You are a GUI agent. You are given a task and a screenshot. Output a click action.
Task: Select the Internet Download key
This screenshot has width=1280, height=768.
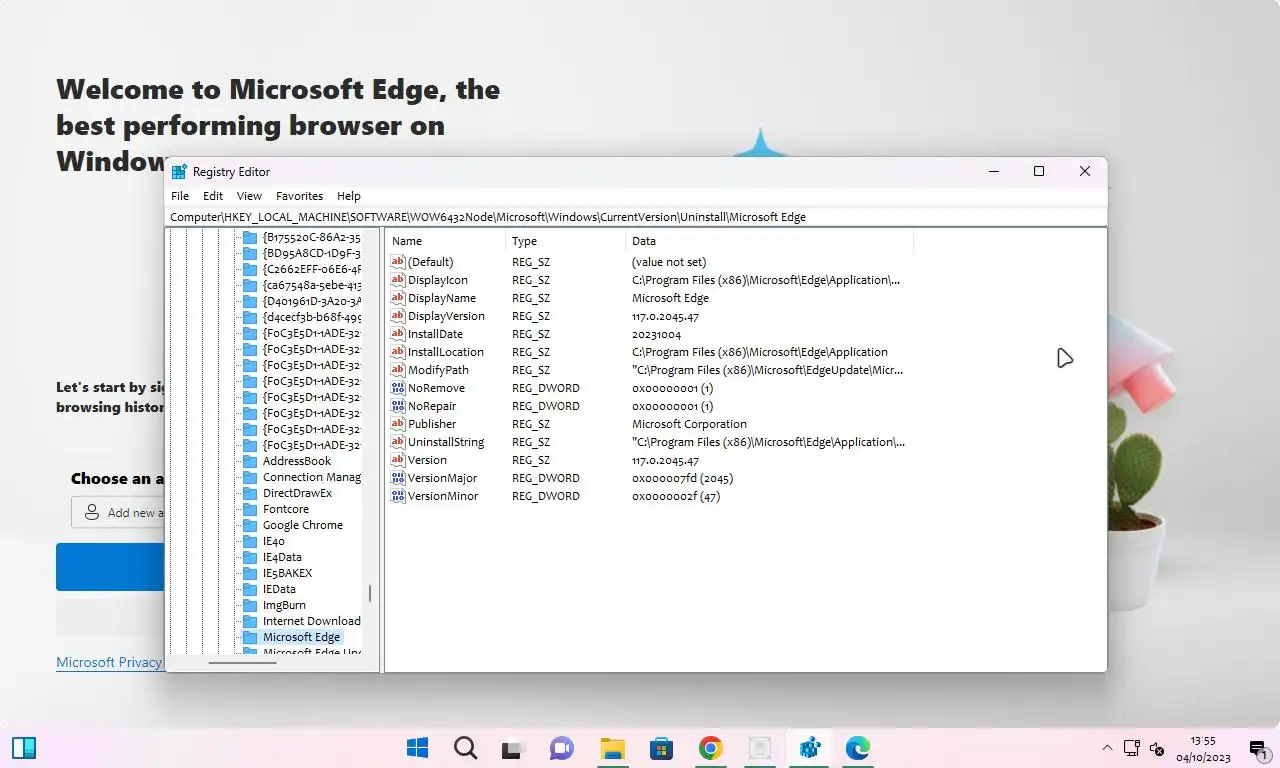[311, 621]
